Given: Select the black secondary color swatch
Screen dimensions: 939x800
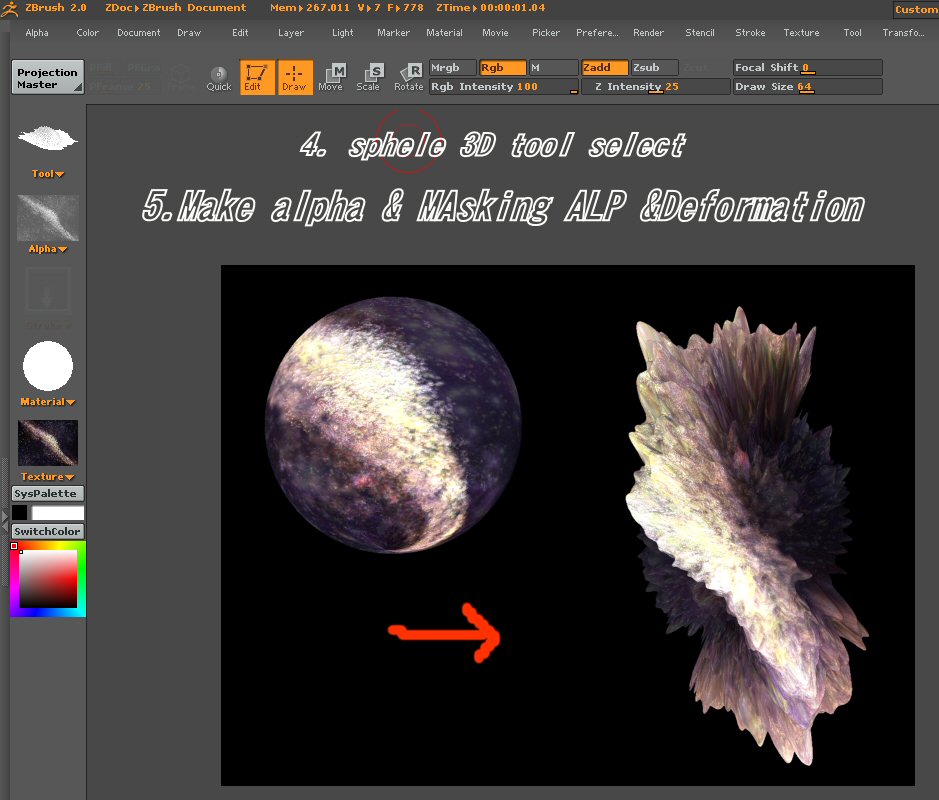Looking at the screenshot, I should pos(19,513).
